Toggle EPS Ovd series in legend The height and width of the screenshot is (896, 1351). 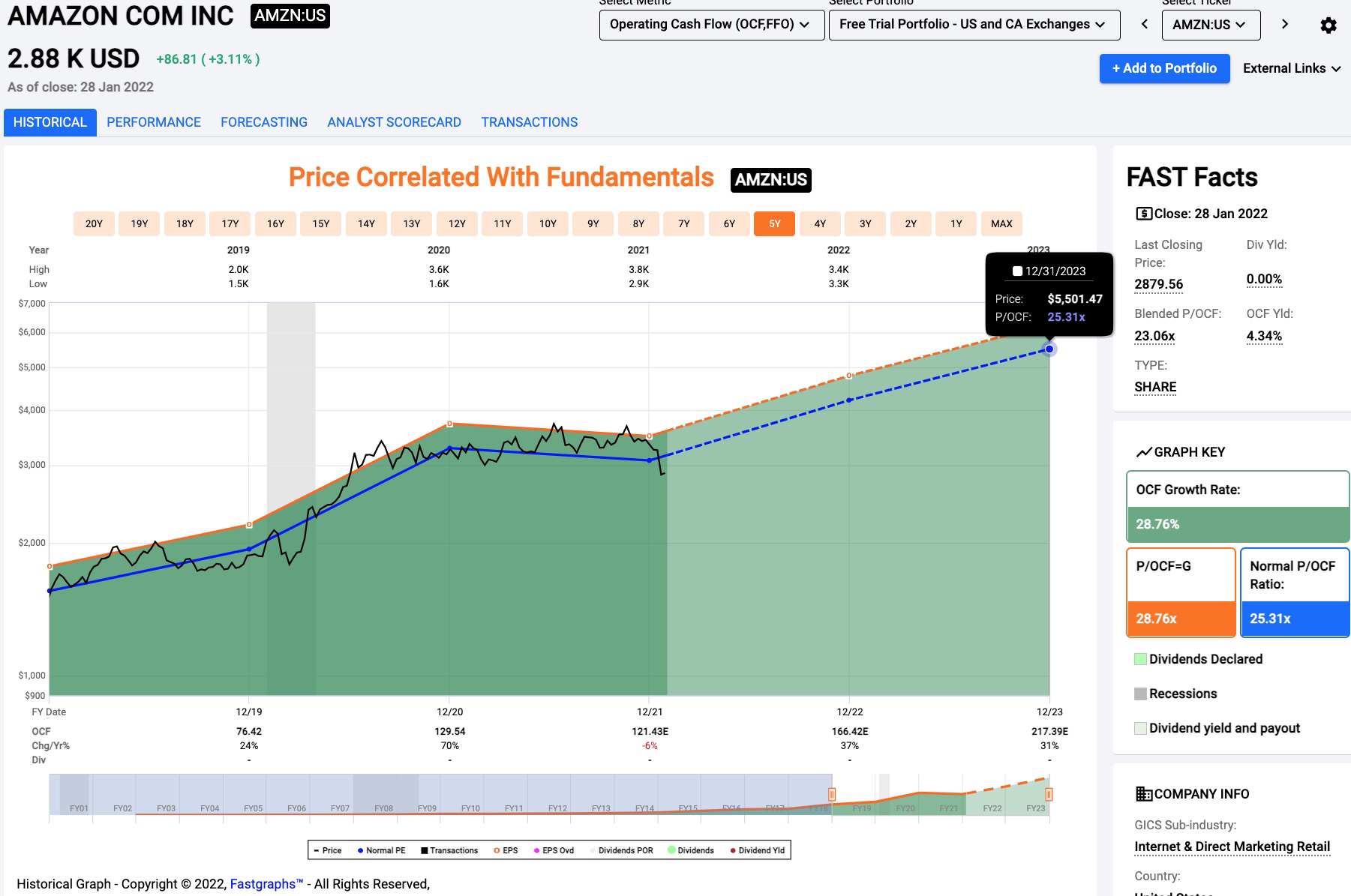click(x=554, y=850)
